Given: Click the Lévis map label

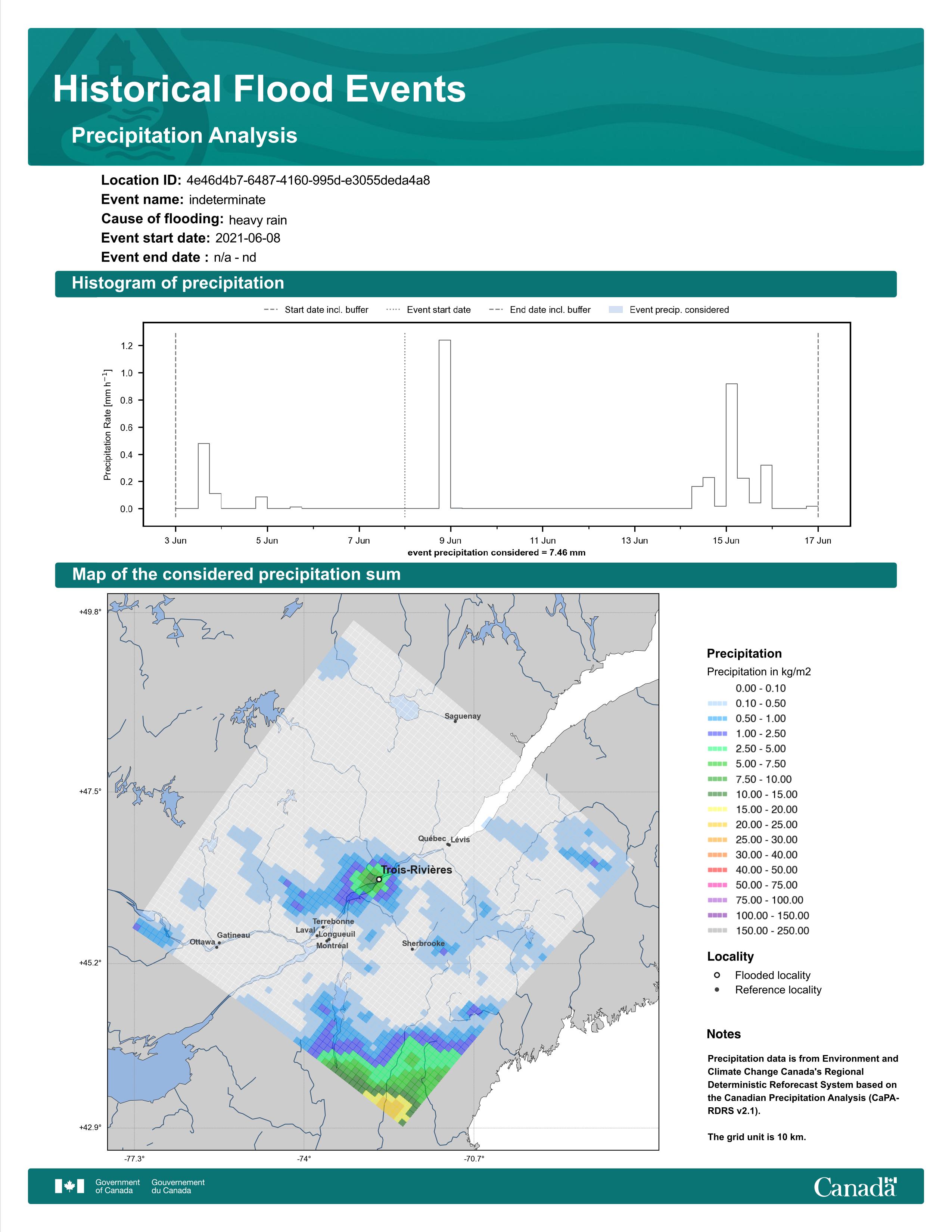Looking at the screenshot, I should (460, 839).
